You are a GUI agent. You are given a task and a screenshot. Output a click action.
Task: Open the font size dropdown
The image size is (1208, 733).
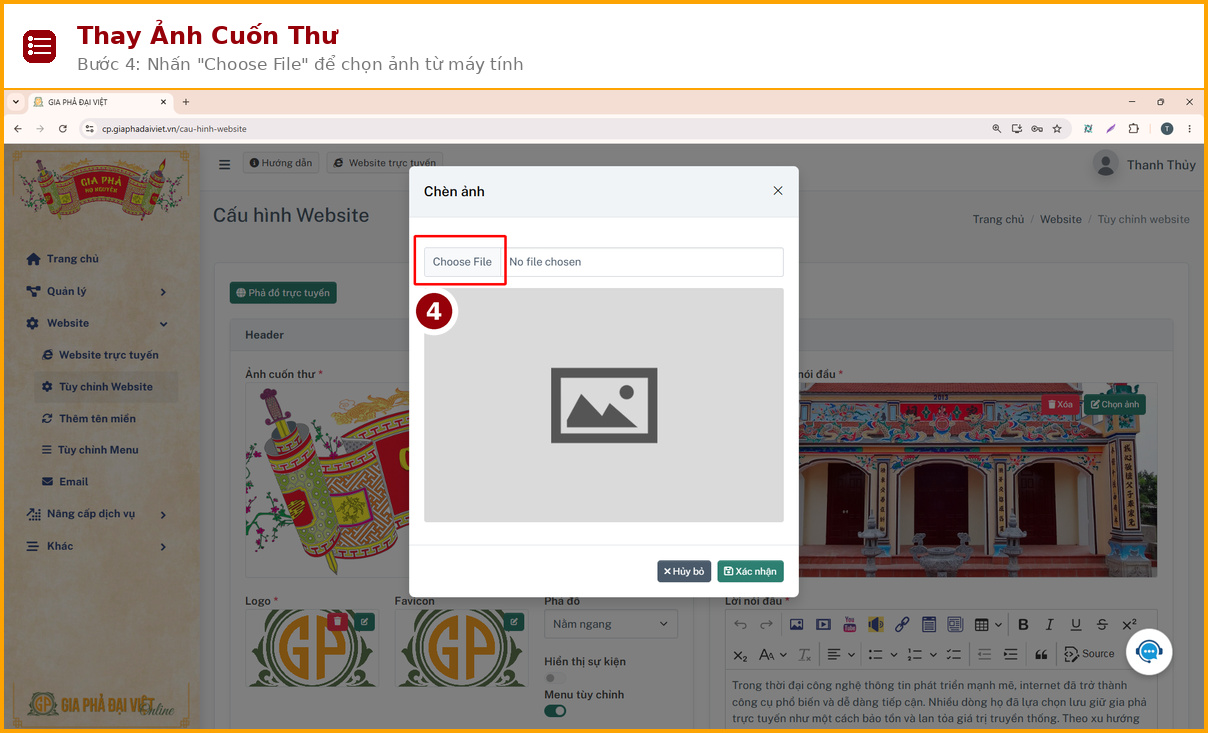pyautogui.click(x=772, y=655)
